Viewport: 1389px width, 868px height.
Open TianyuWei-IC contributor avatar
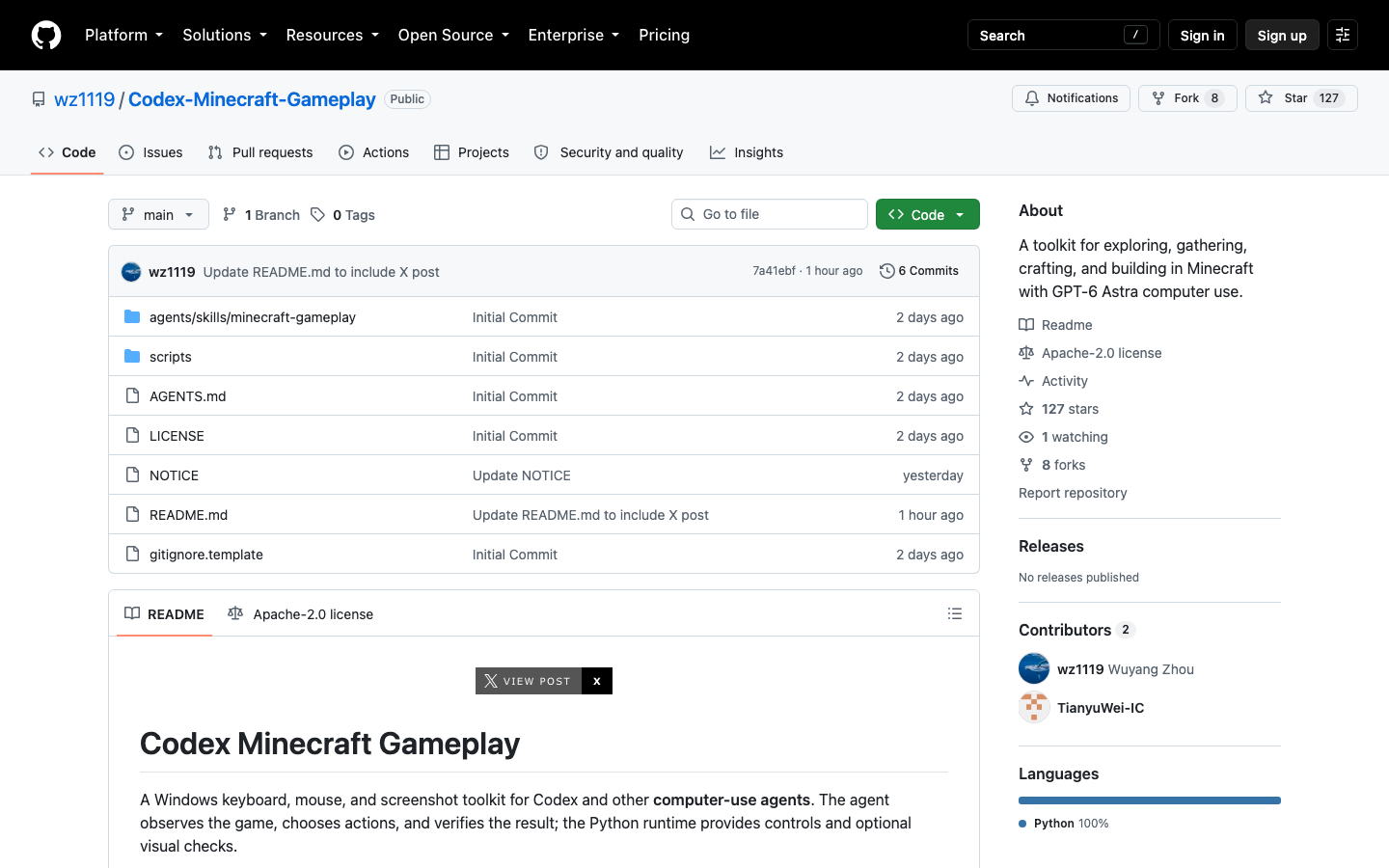pyautogui.click(x=1034, y=707)
